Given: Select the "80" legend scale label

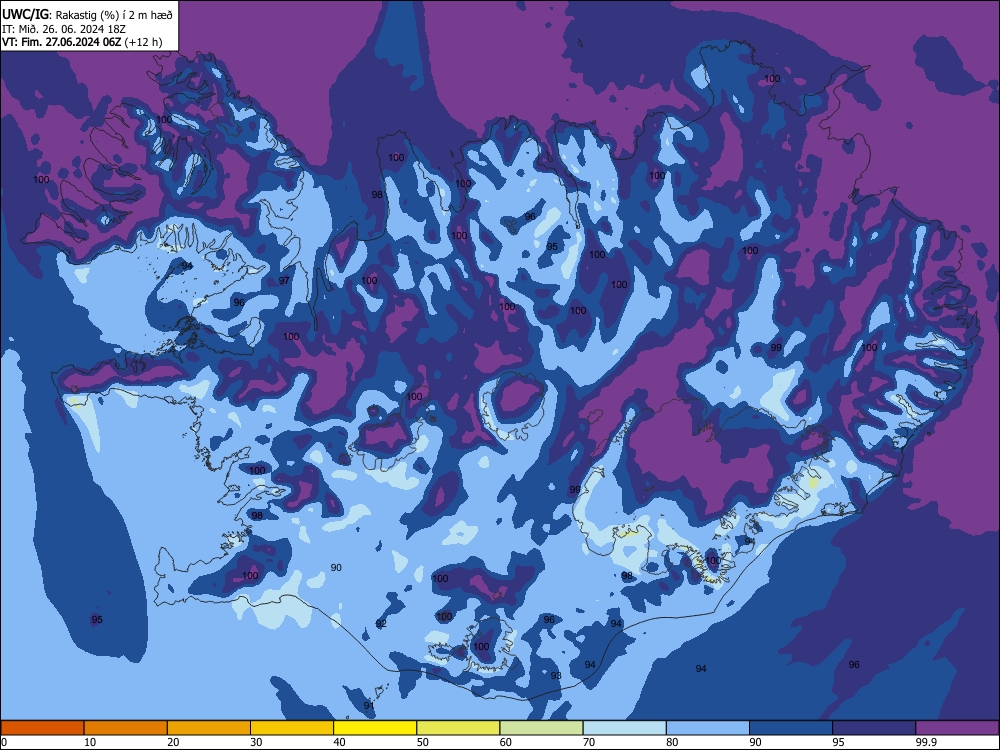Looking at the screenshot, I should (672, 742).
